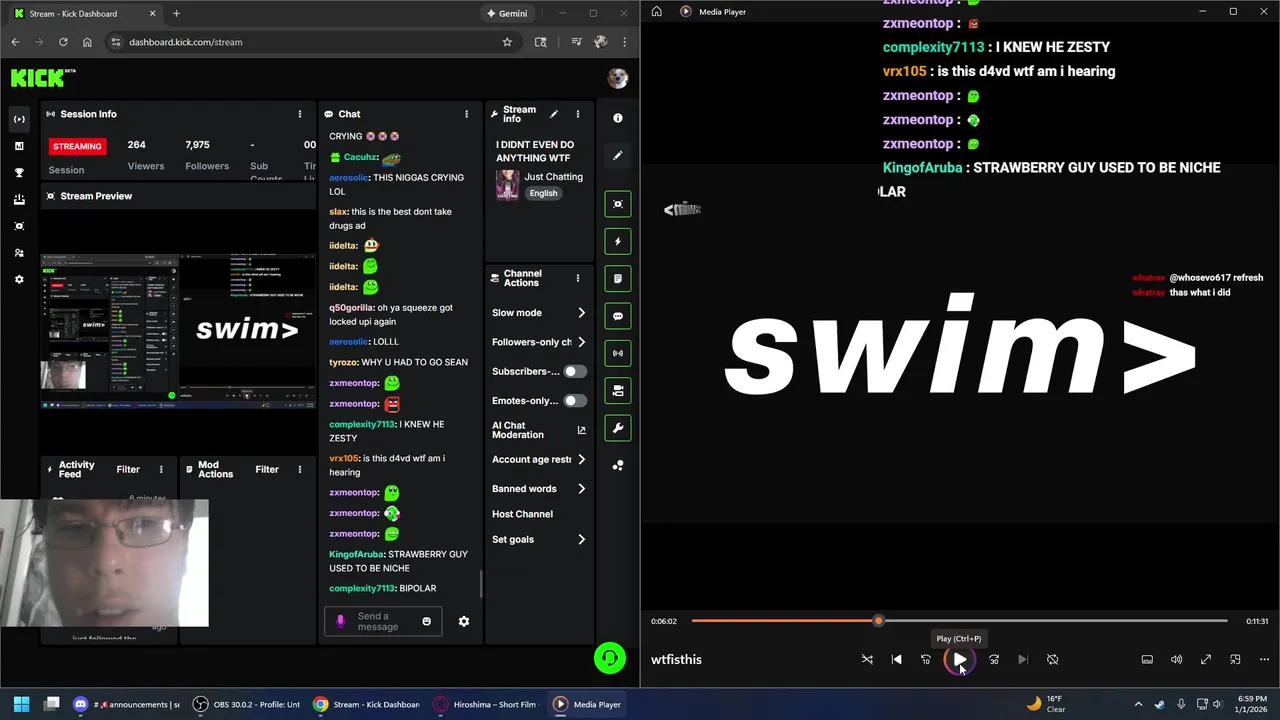Open Channel Actions panel three-dot menu
This screenshot has height=720, width=1280.
pyautogui.click(x=577, y=278)
